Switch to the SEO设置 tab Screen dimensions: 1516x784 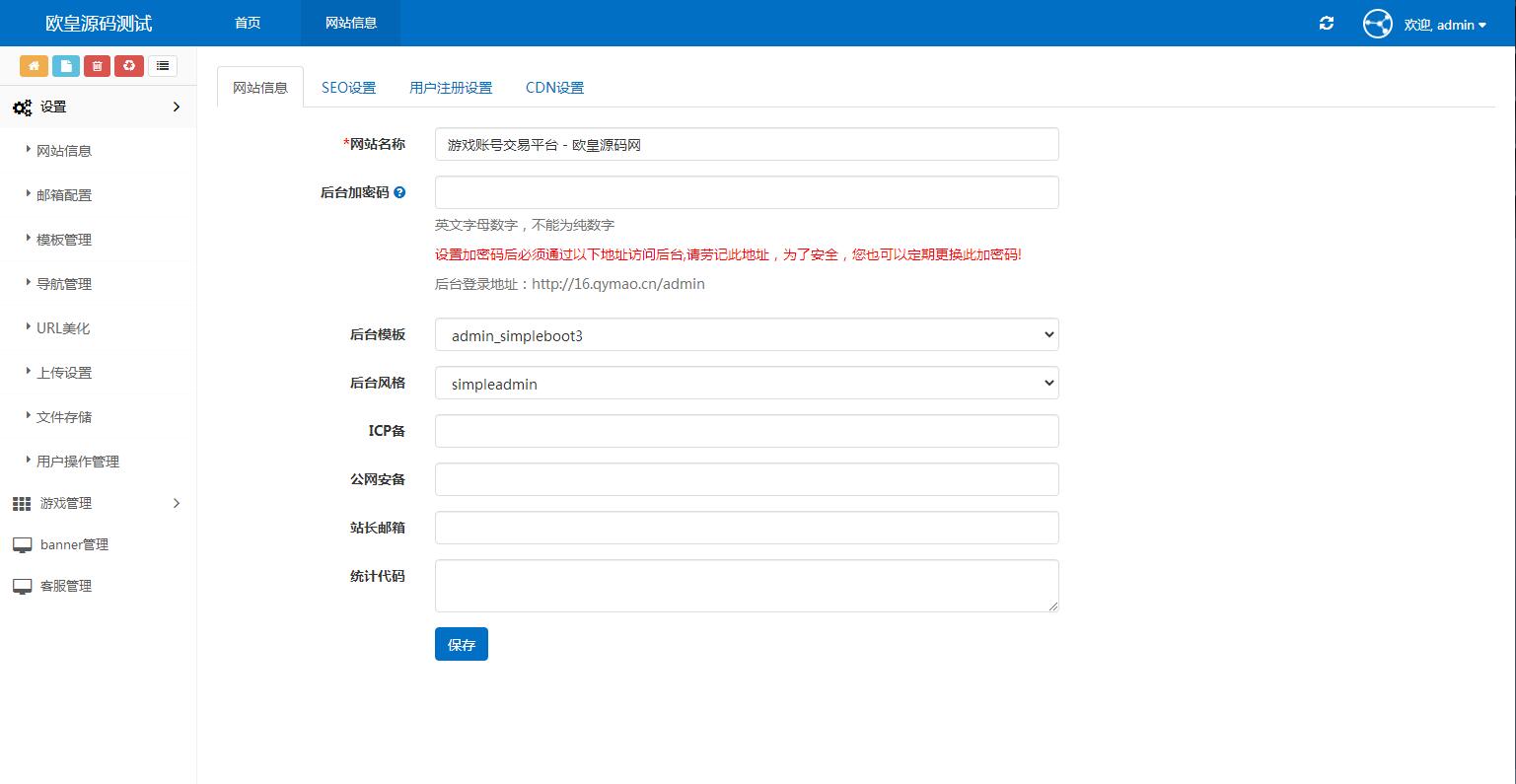pos(348,88)
